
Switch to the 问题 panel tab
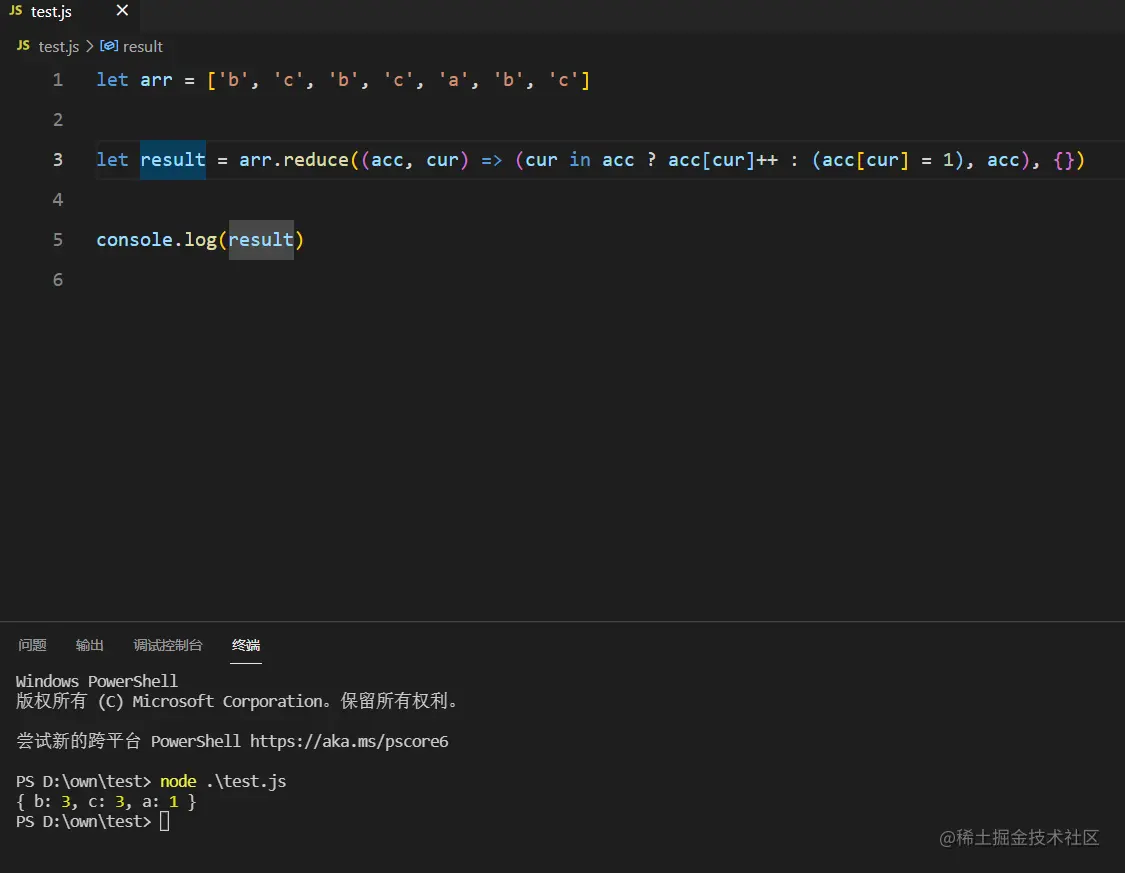click(32, 645)
